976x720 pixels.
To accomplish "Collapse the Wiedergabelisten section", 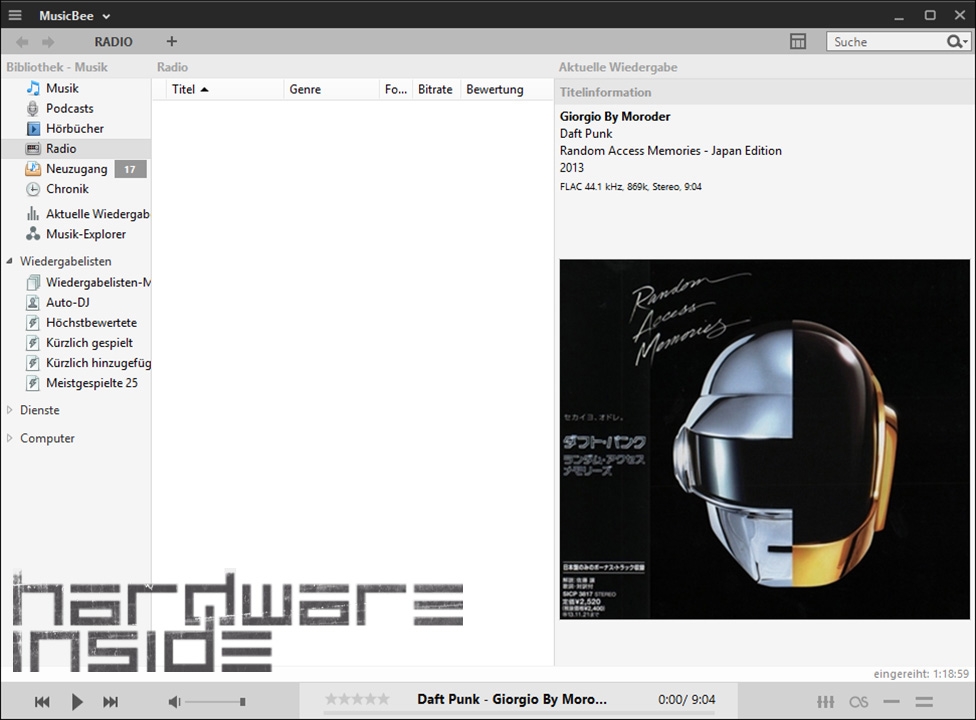I will tap(10, 262).
